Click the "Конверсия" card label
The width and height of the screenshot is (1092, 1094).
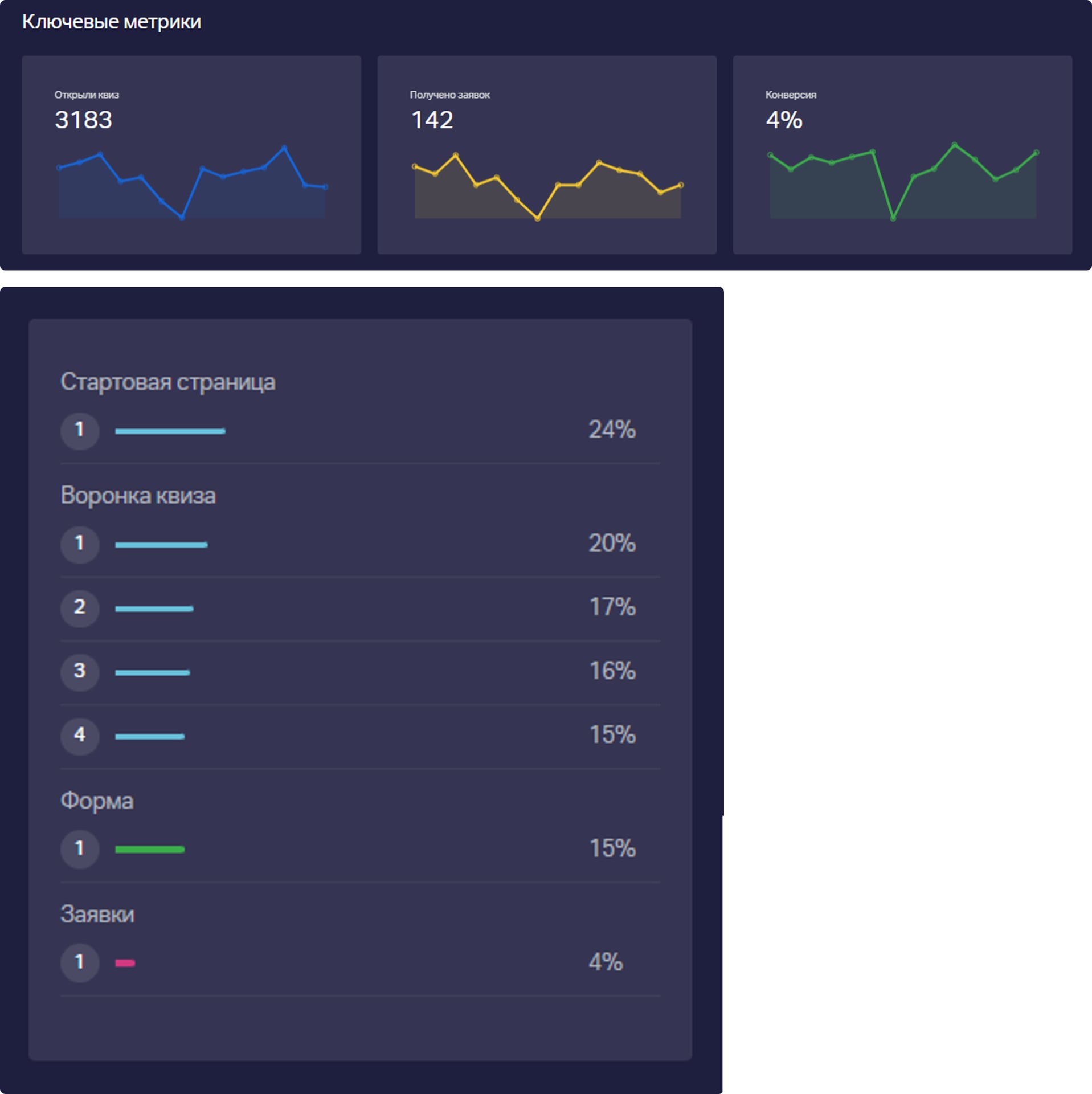coord(791,95)
